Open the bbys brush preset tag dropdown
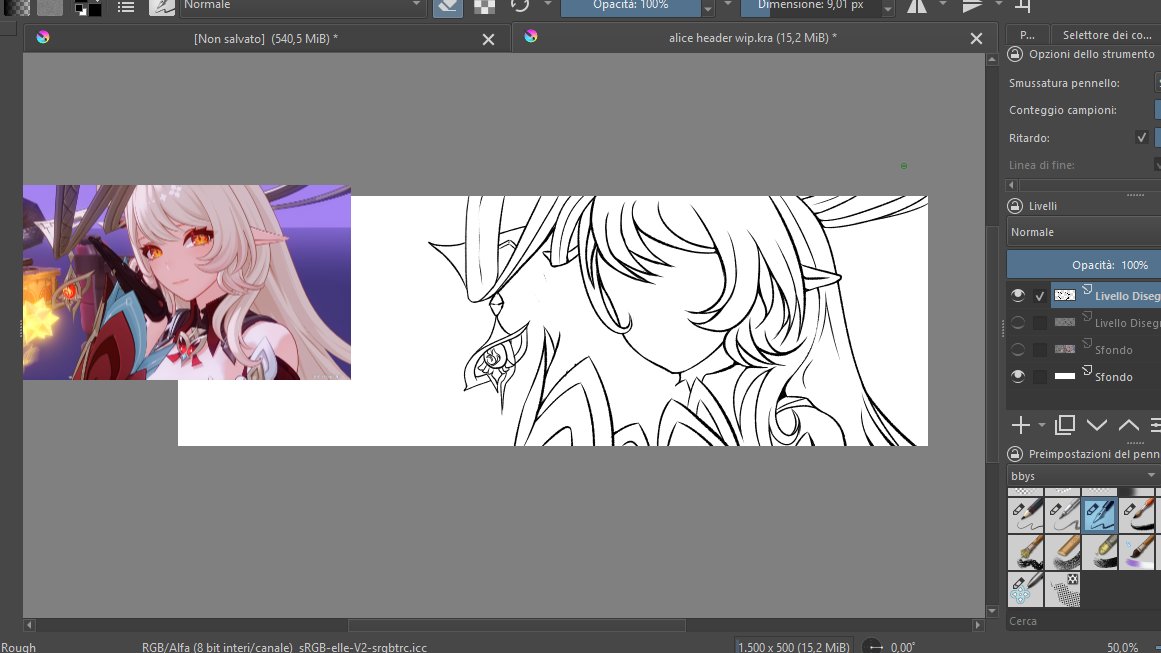The image size is (1161, 653). tap(1082, 475)
